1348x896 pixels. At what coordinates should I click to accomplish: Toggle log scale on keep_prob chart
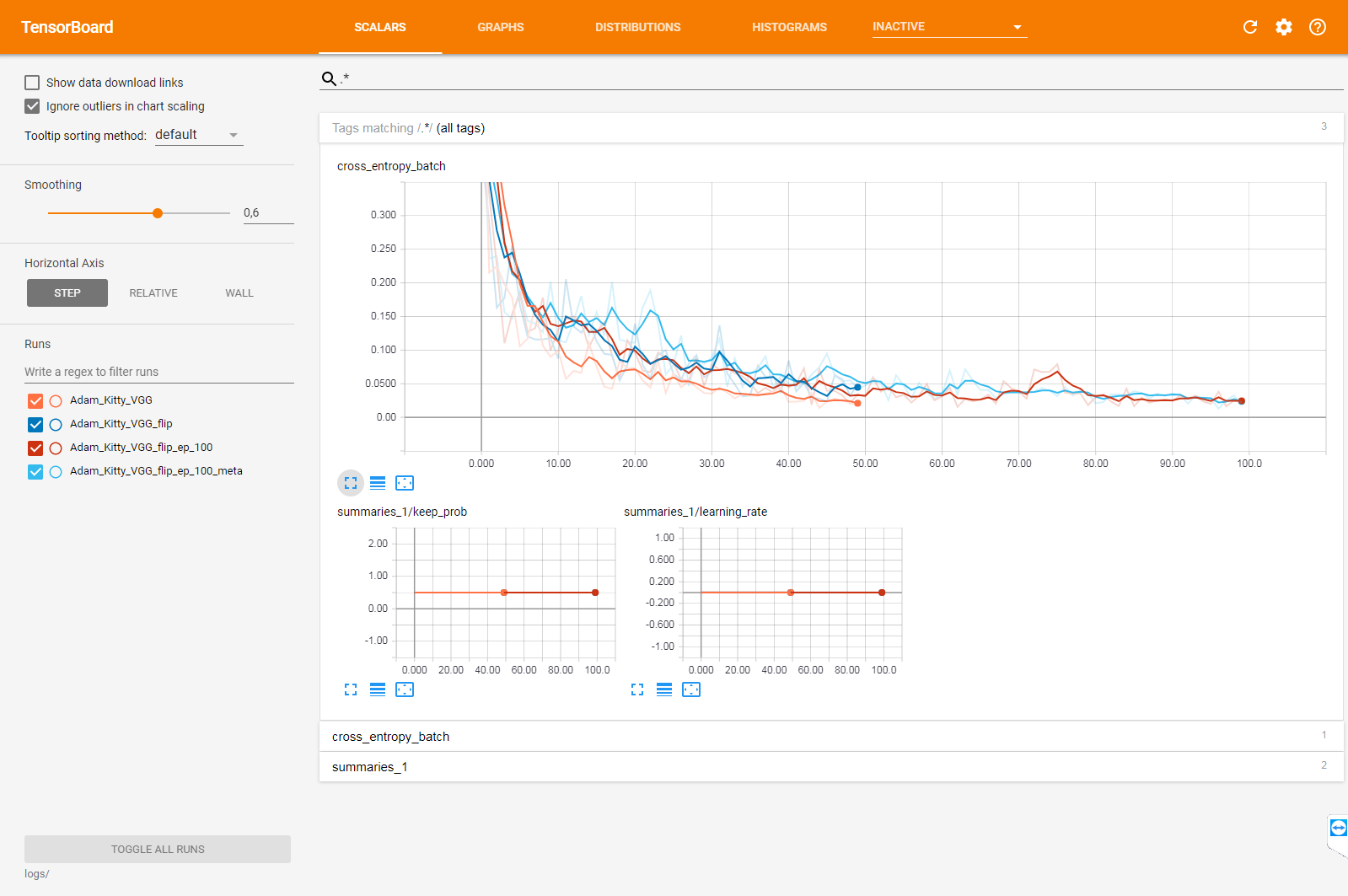(x=378, y=689)
